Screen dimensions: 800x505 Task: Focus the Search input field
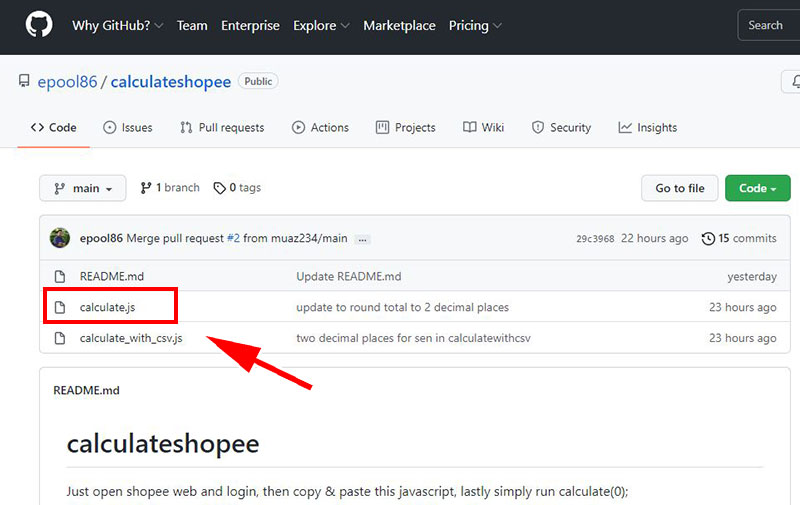point(769,25)
